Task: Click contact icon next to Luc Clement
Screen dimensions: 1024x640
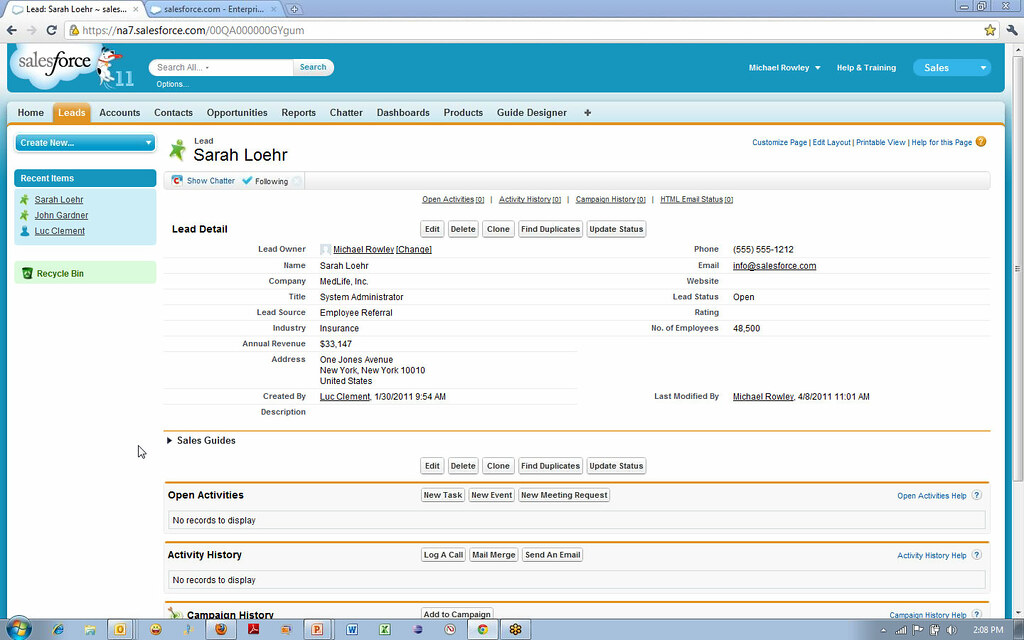Action: point(25,231)
